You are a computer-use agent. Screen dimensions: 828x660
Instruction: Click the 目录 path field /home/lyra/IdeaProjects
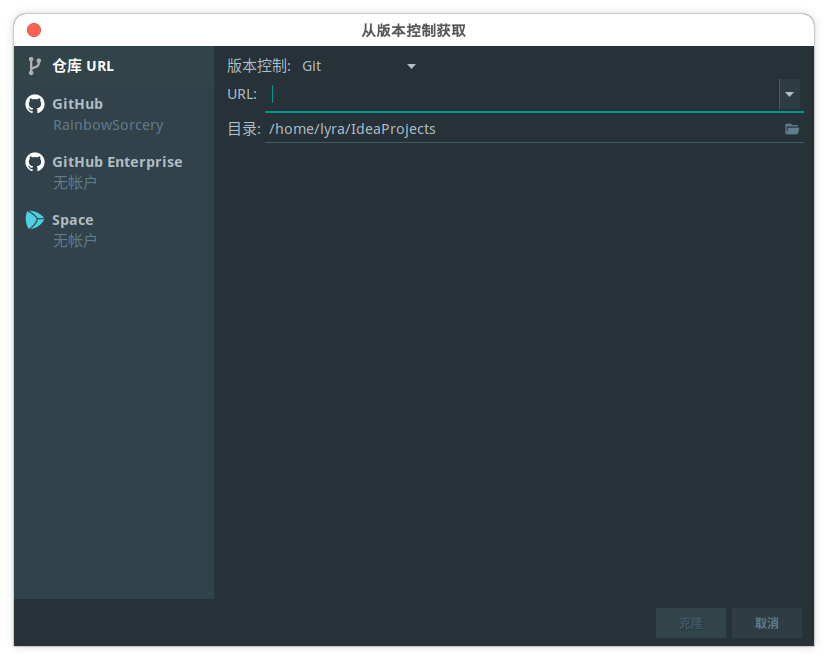(523, 129)
